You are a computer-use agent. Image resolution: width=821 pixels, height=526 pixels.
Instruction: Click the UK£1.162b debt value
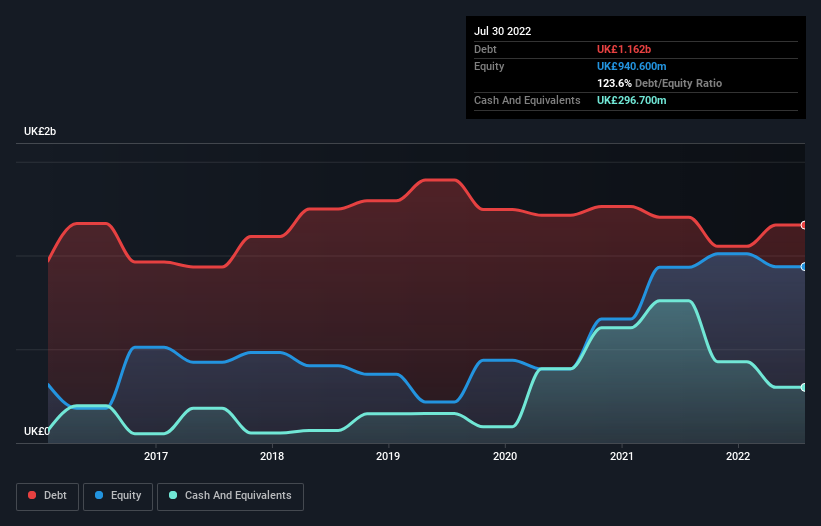[624, 49]
